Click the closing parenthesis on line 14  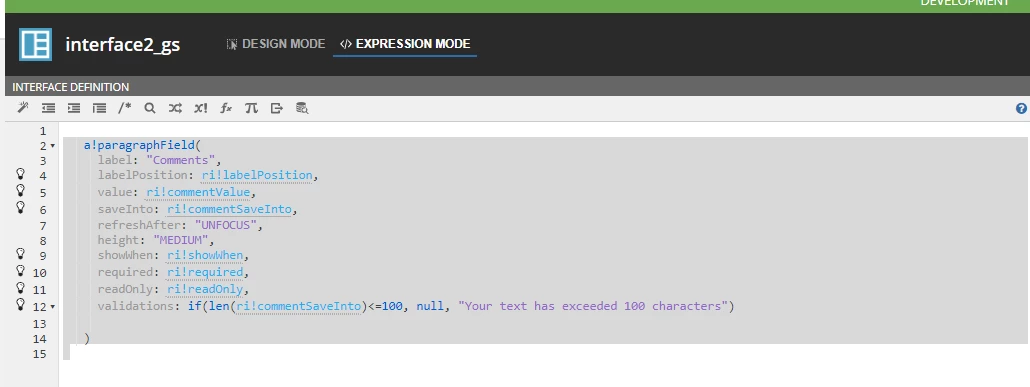coord(87,339)
